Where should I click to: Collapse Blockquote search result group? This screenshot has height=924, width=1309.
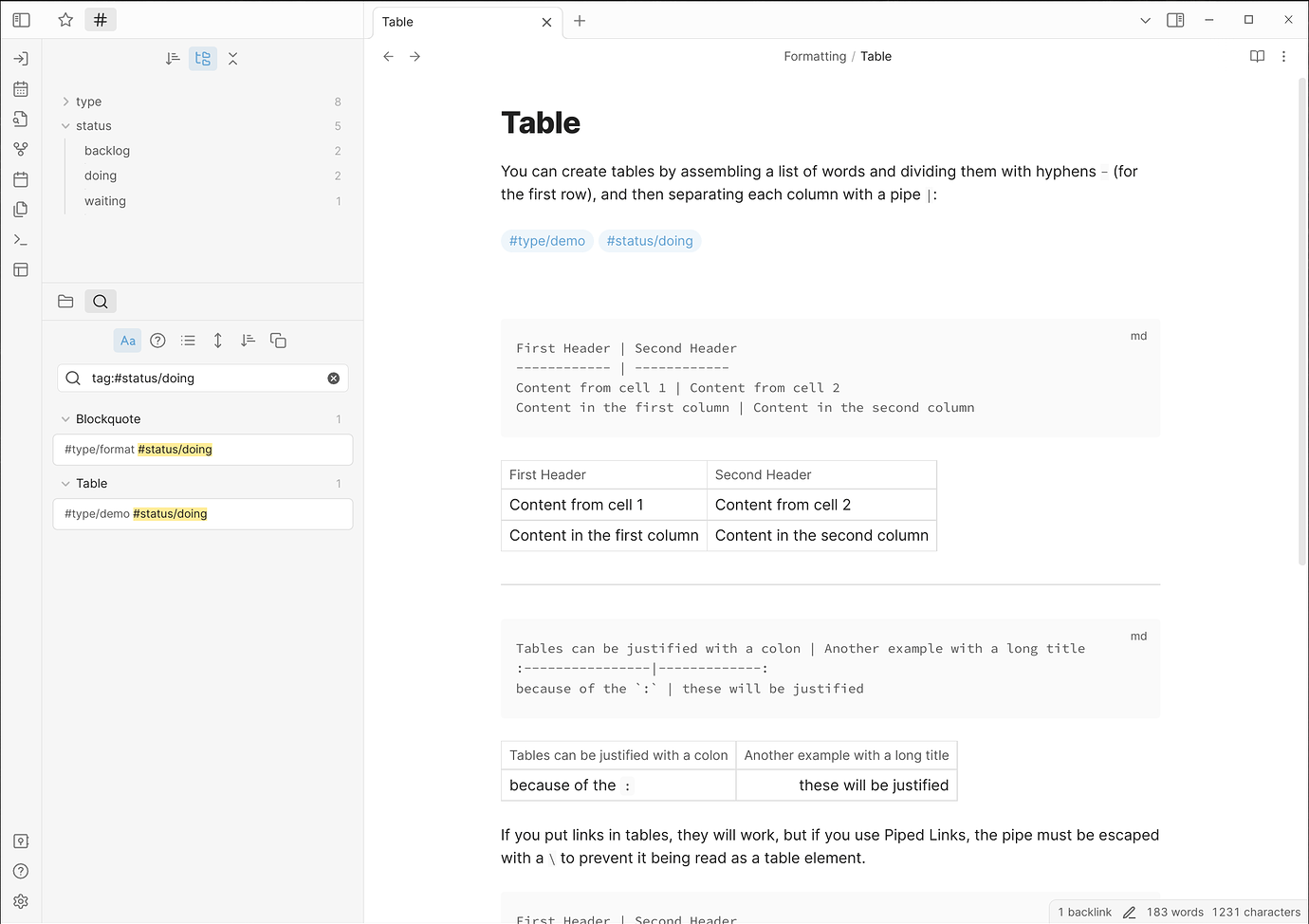(65, 419)
